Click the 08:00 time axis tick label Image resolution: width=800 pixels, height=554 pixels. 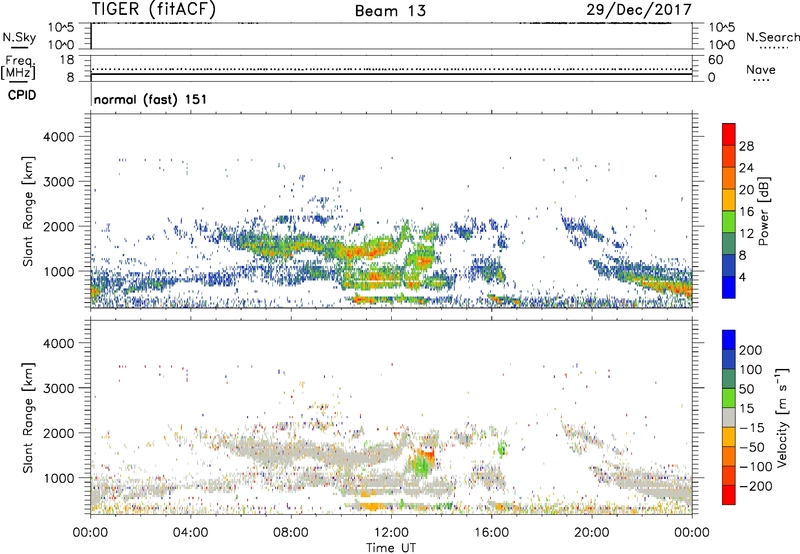[291, 533]
